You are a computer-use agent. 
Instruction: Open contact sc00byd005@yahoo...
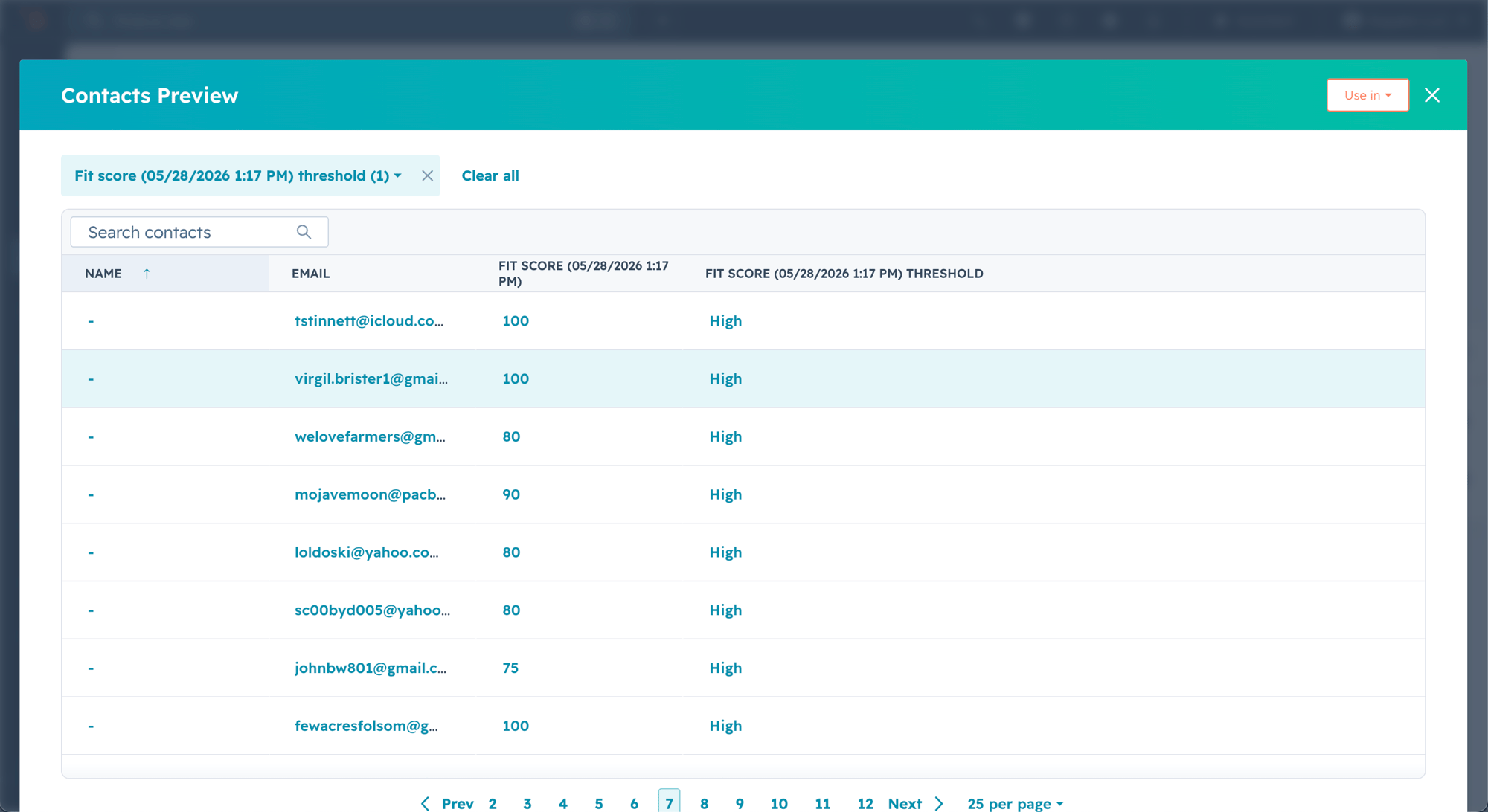(x=372, y=610)
